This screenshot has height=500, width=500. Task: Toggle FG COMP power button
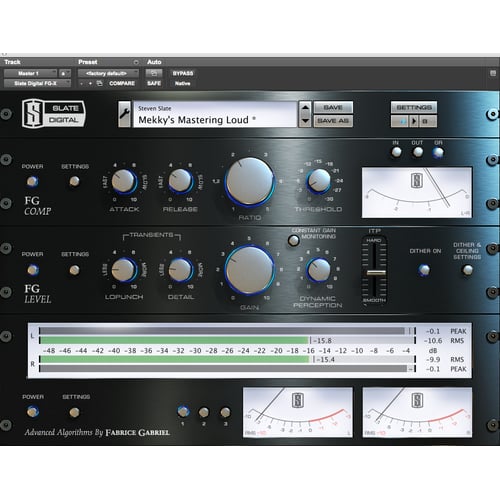click(x=32, y=181)
